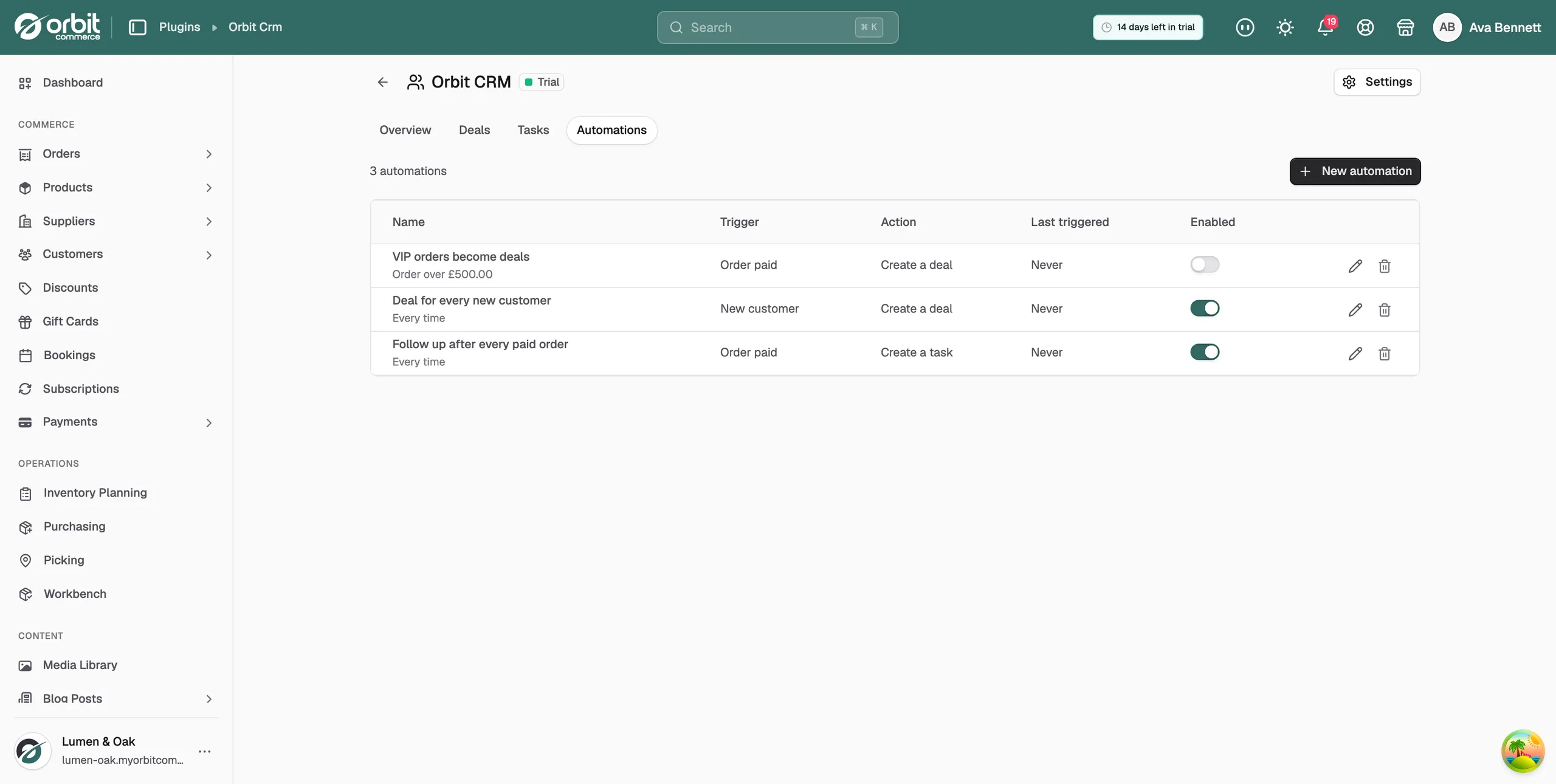Click the 14 days left in trial badge

click(x=1148, y=27)
